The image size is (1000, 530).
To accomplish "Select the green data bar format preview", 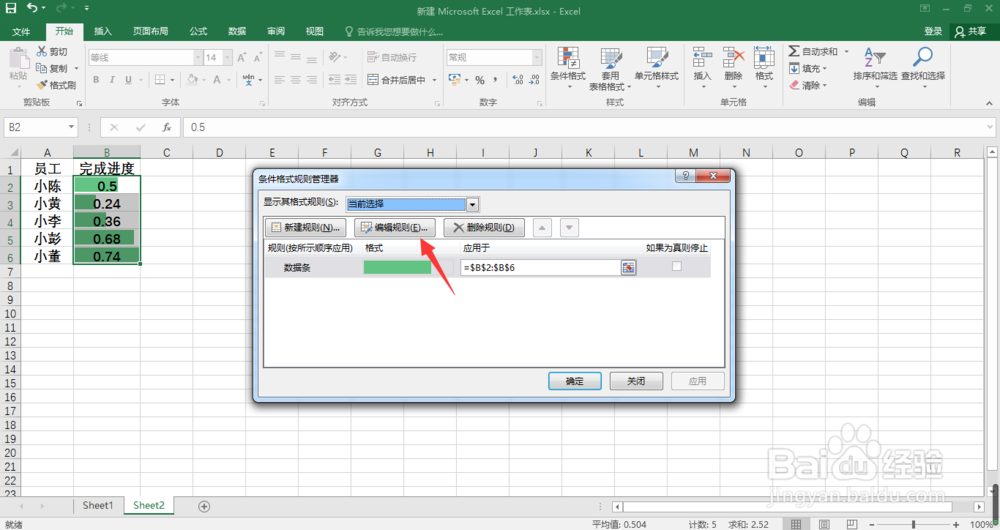I will [397, 268].
